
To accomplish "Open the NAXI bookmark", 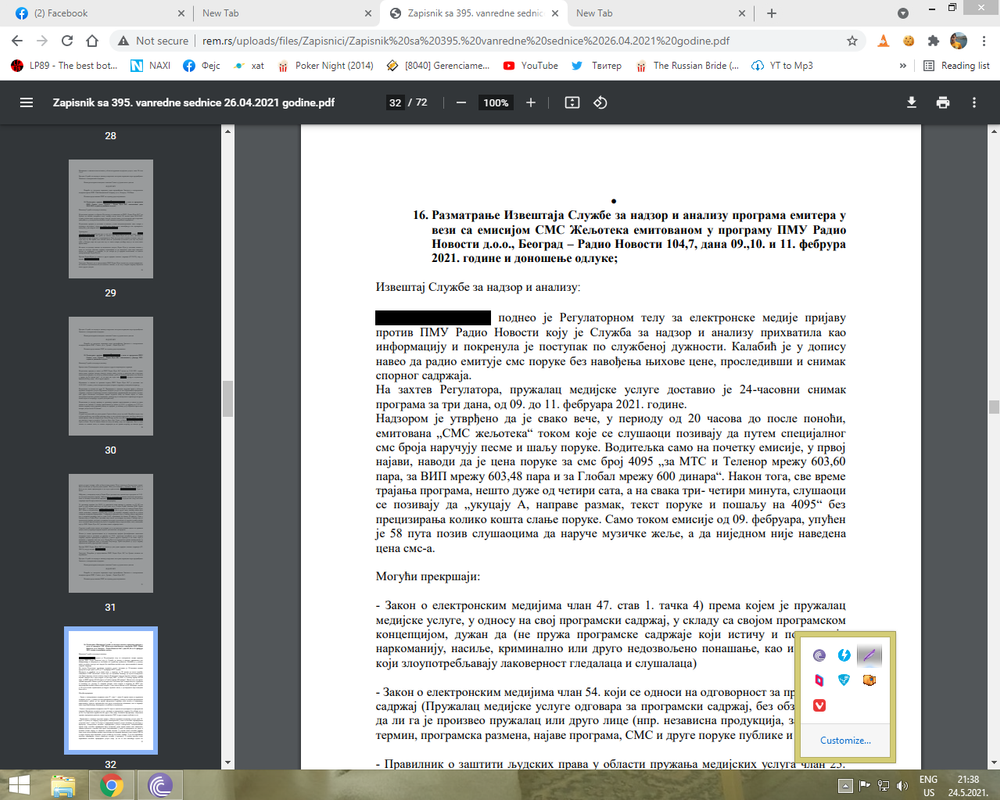I will [x=151, y=66].
